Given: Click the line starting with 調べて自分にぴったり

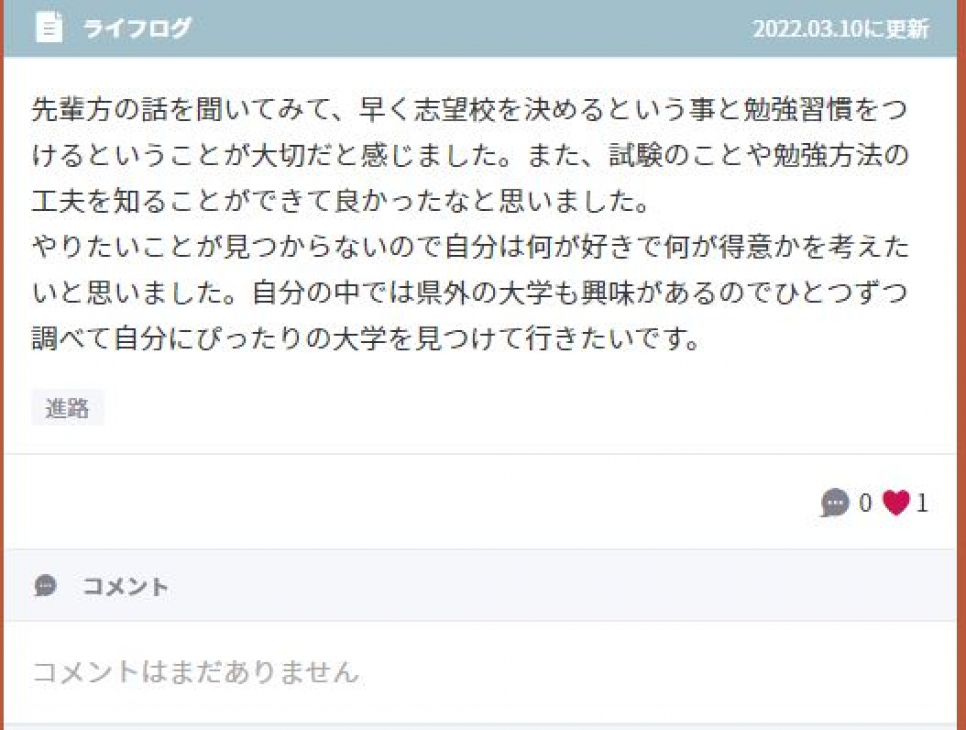Looking at the screenshot, I should click(x=366, y=338).
